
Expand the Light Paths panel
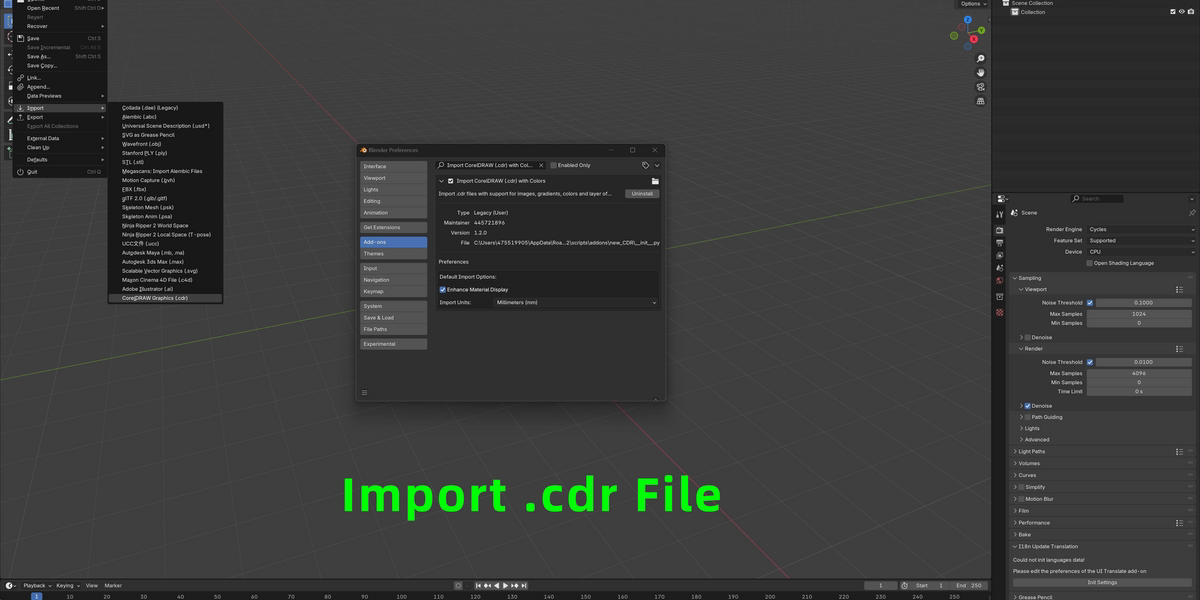(1031, 452)
